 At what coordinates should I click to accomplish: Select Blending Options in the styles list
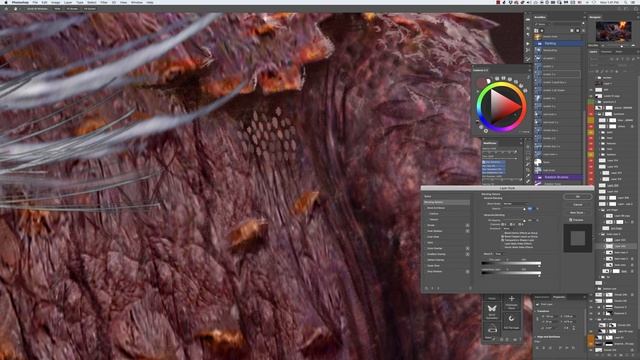pyautogui.click(x=446, y=202)
